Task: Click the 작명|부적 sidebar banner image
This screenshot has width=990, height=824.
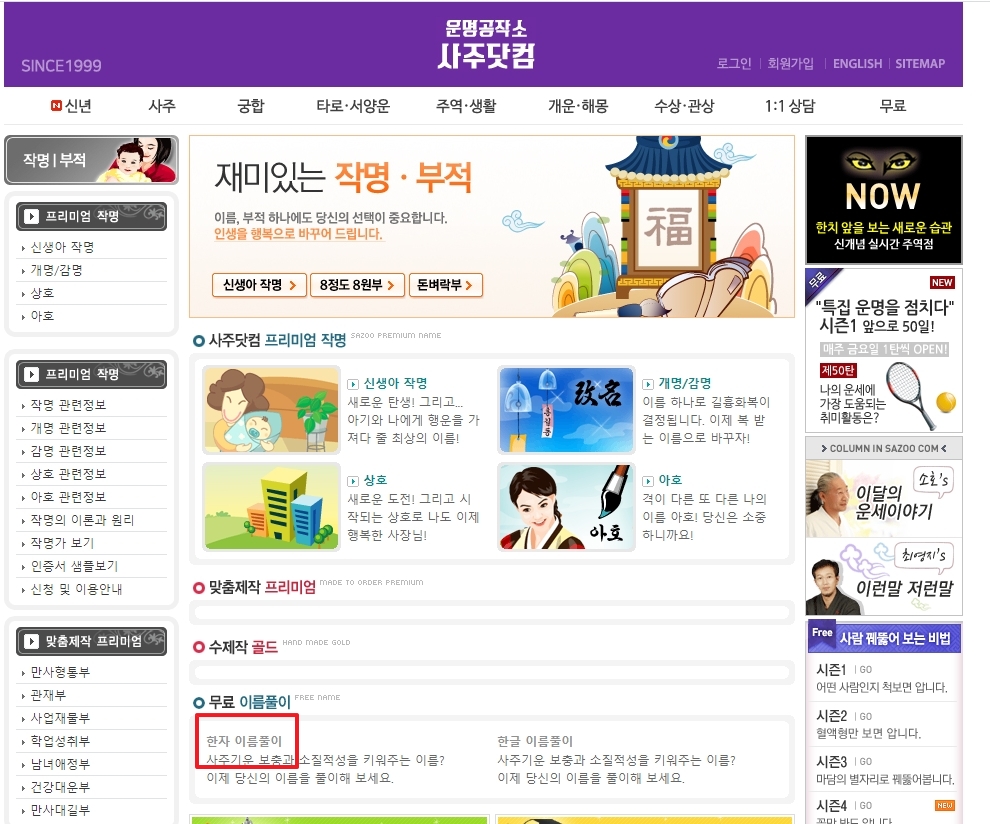Action: click(92, 160)
